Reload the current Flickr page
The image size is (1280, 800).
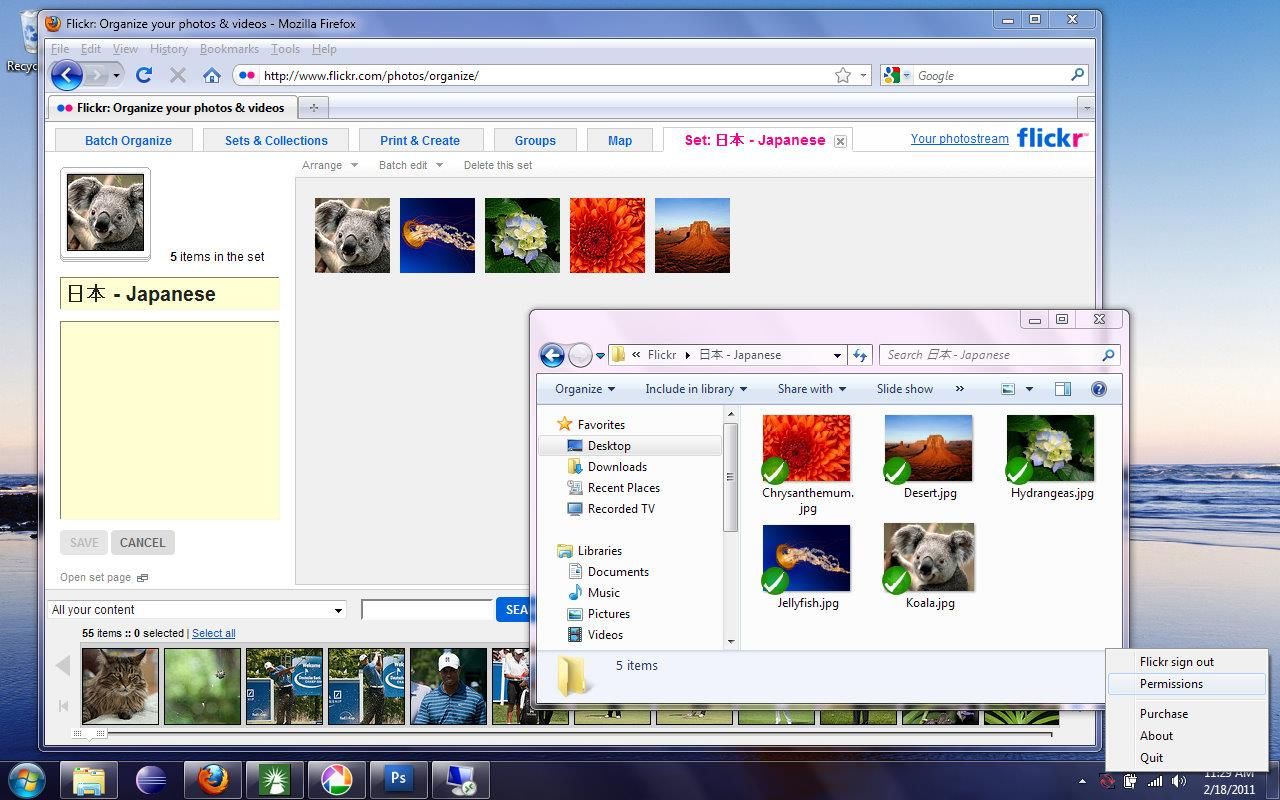point(143,74)
